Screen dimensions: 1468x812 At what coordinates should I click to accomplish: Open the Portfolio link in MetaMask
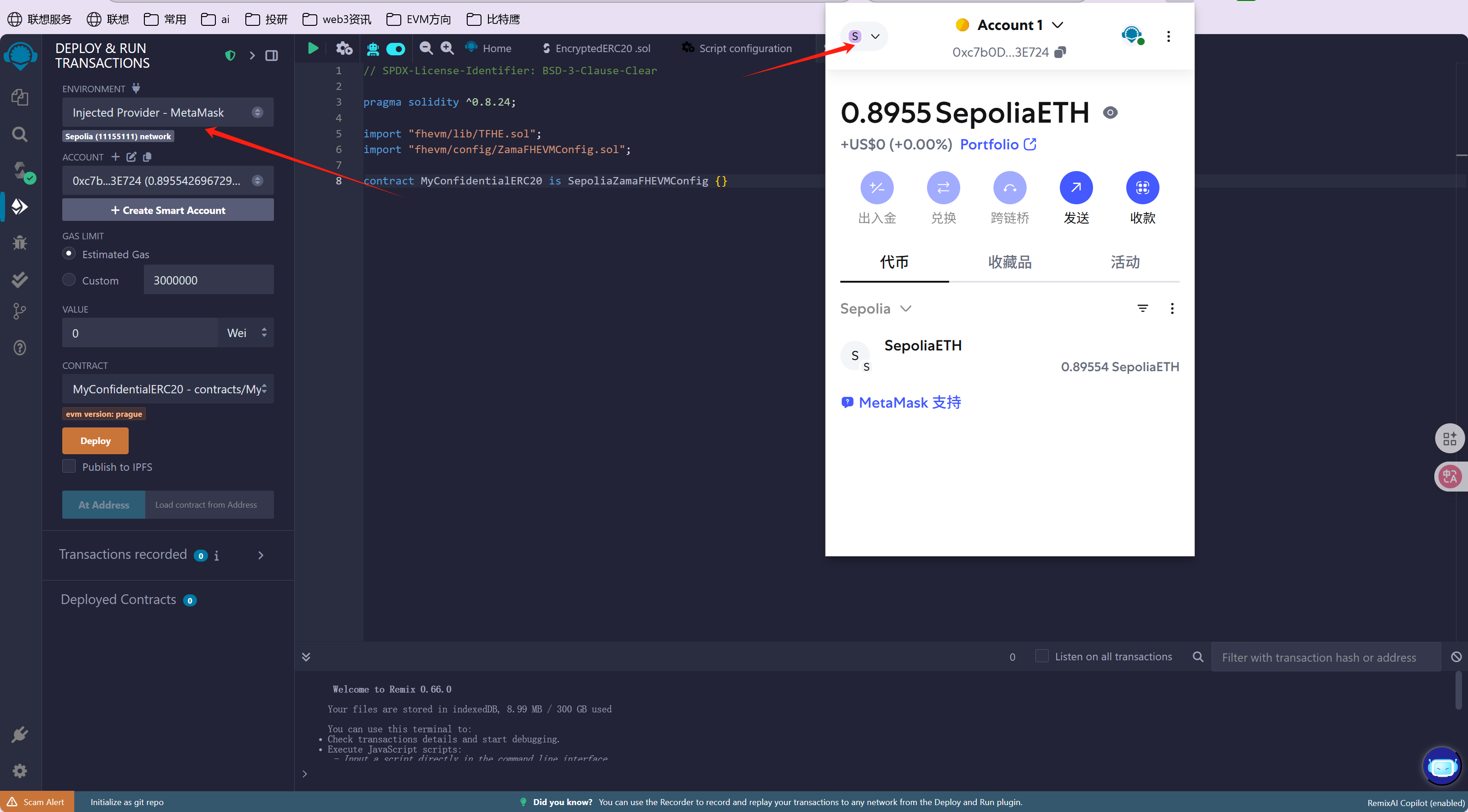[998, 145]
